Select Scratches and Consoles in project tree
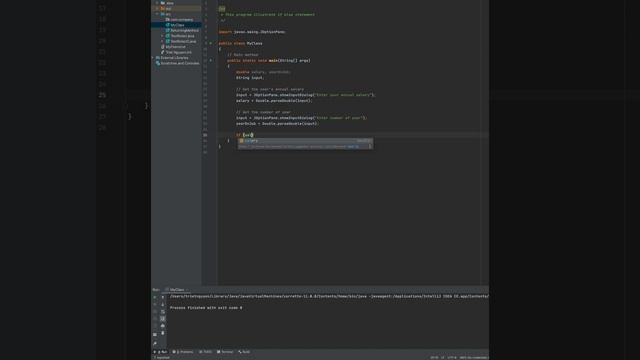640x360 pixels. pyautogui.click(x=180, y=63)
